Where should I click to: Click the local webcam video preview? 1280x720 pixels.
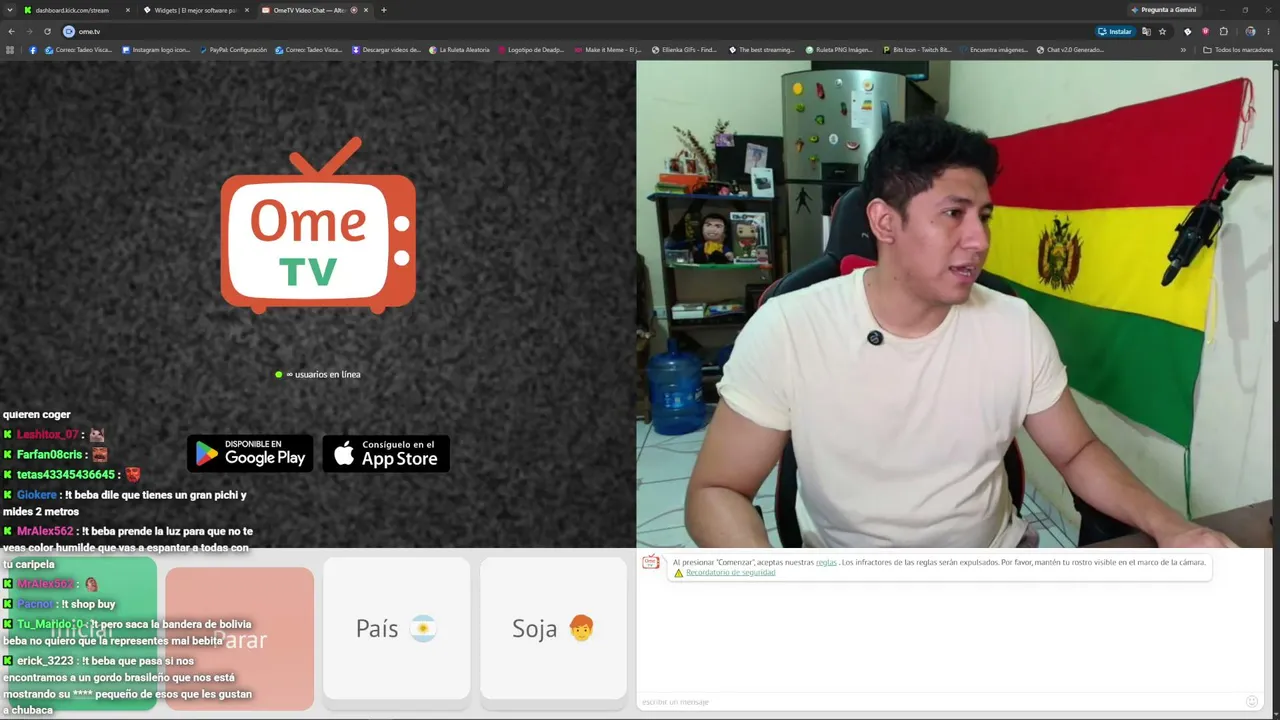[x=954, y=304]
